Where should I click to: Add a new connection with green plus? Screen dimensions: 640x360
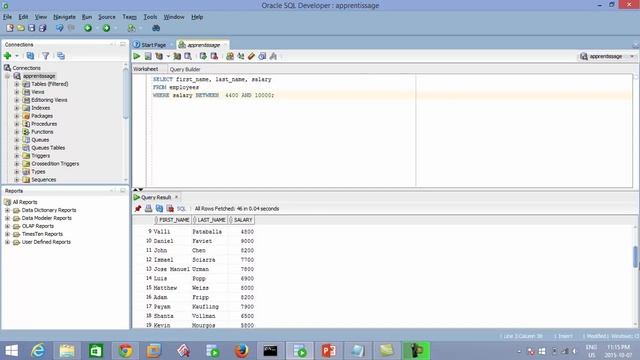coord(7,56)
